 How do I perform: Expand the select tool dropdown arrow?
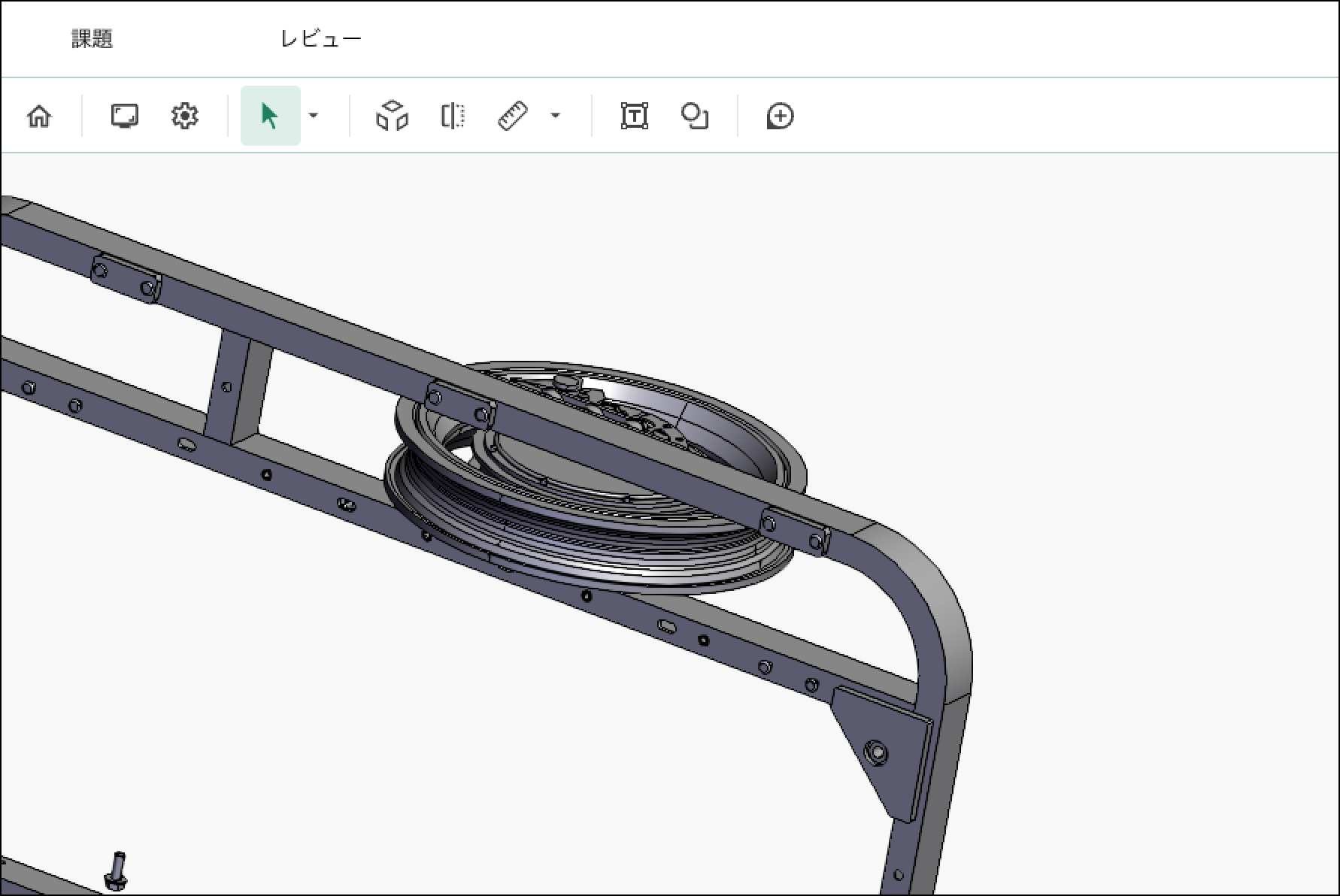[x=314, y=116]
